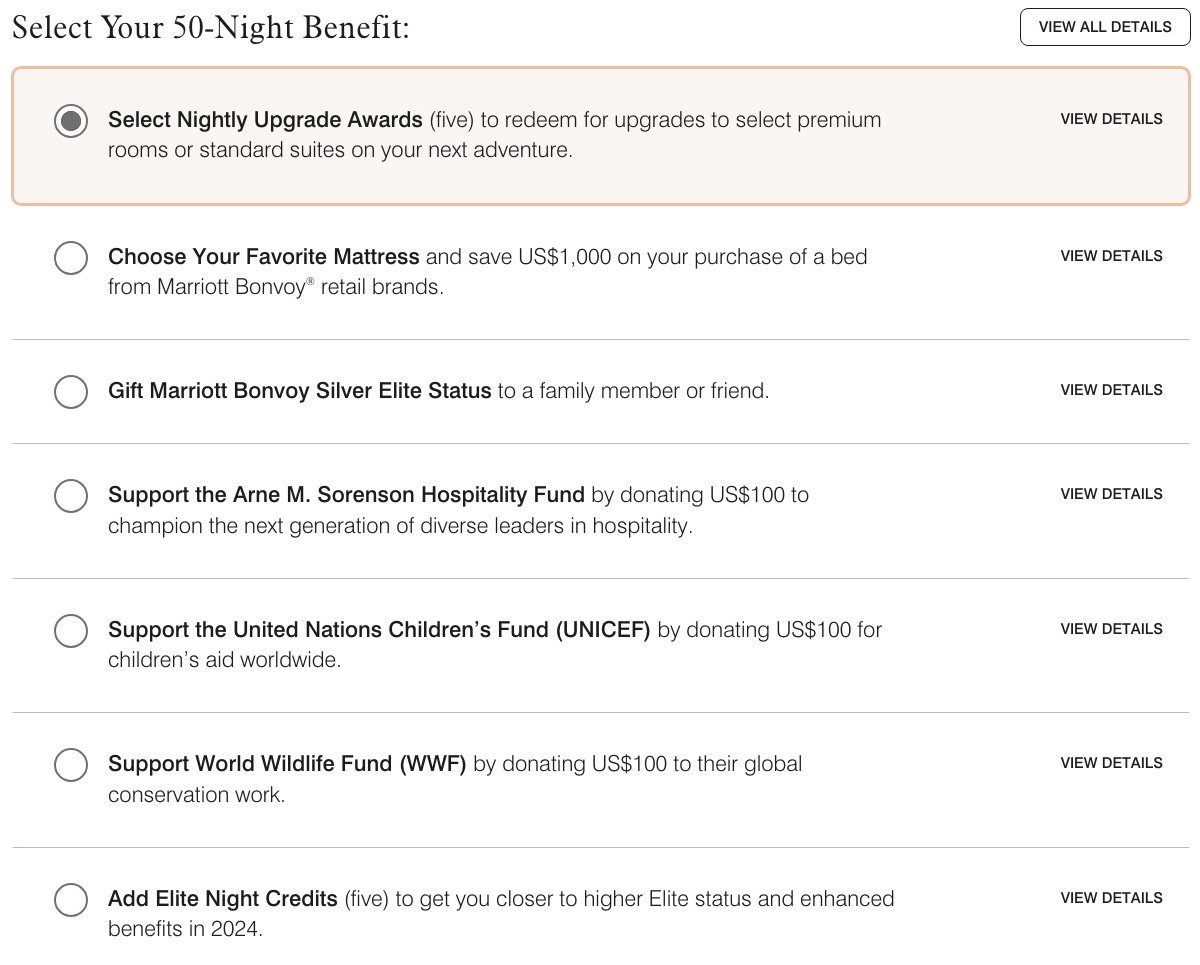Pick the Arne M. Sorenson Fund option

point(71,496)
